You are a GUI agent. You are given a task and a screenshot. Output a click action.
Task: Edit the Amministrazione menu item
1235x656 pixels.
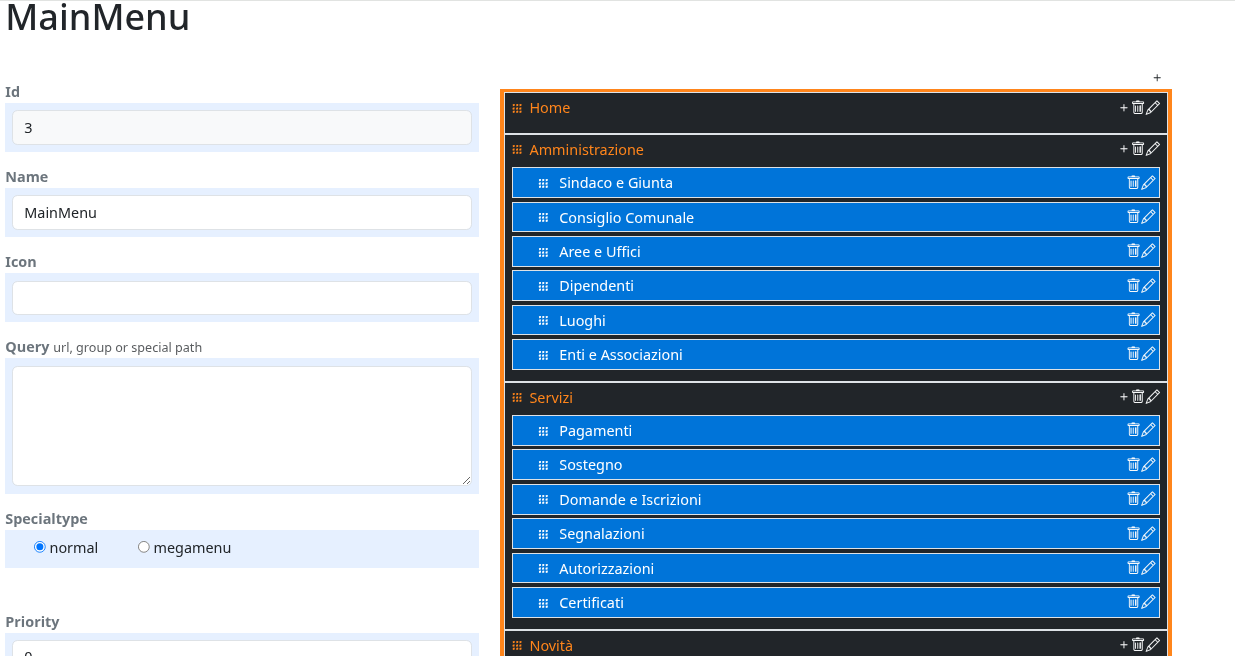1153,148
